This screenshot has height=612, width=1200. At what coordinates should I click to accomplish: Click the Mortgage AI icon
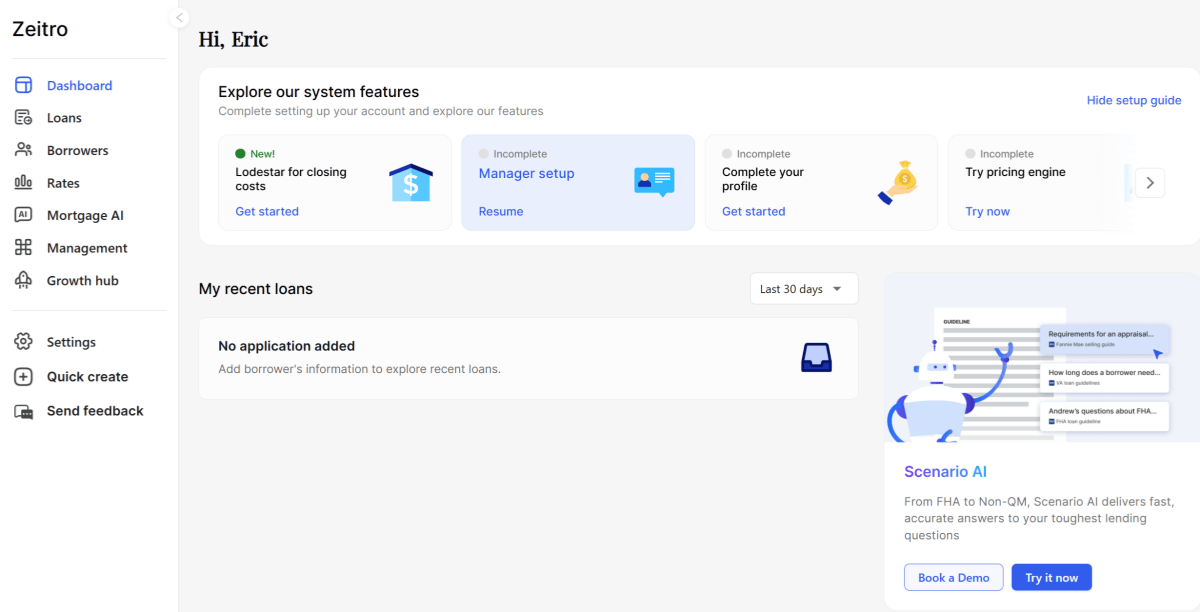[x=24, y=215]
